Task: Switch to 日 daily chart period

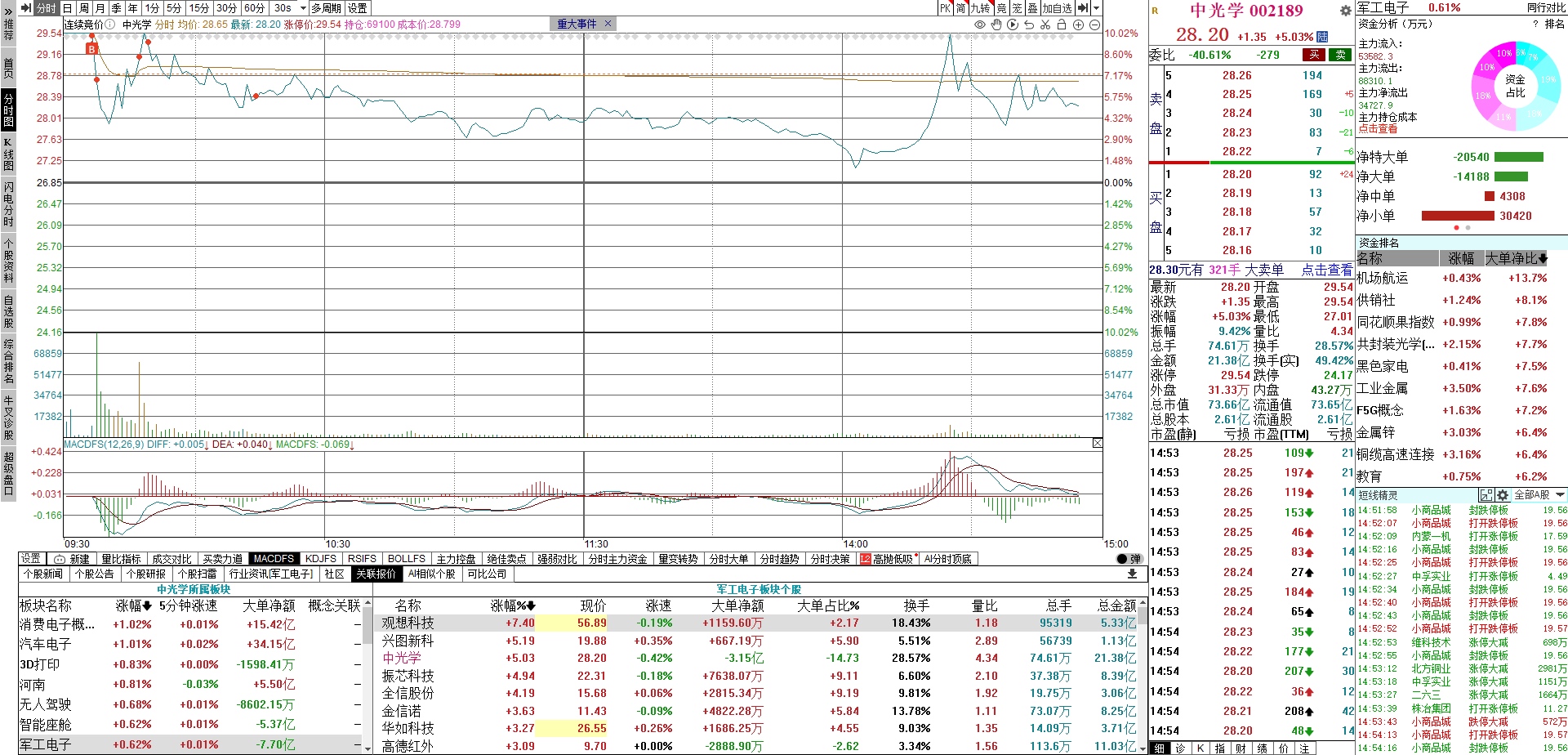Action: pos(68,8)
